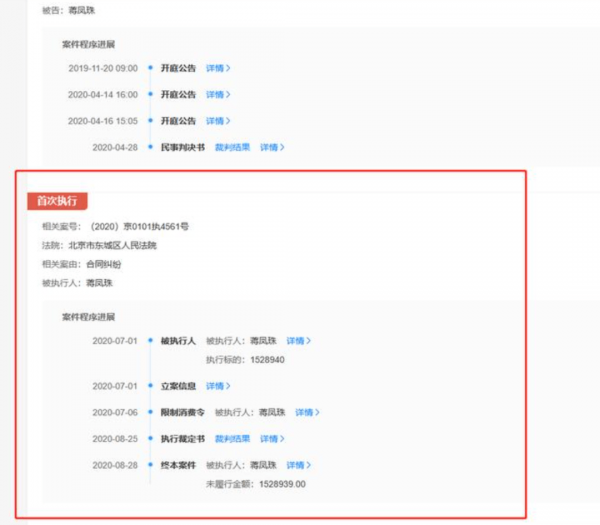The height and width of the screenshot is (525, 600).
Task: Open 详情 for the 2020-04-14 开庭公告
Action: point(215,94)
